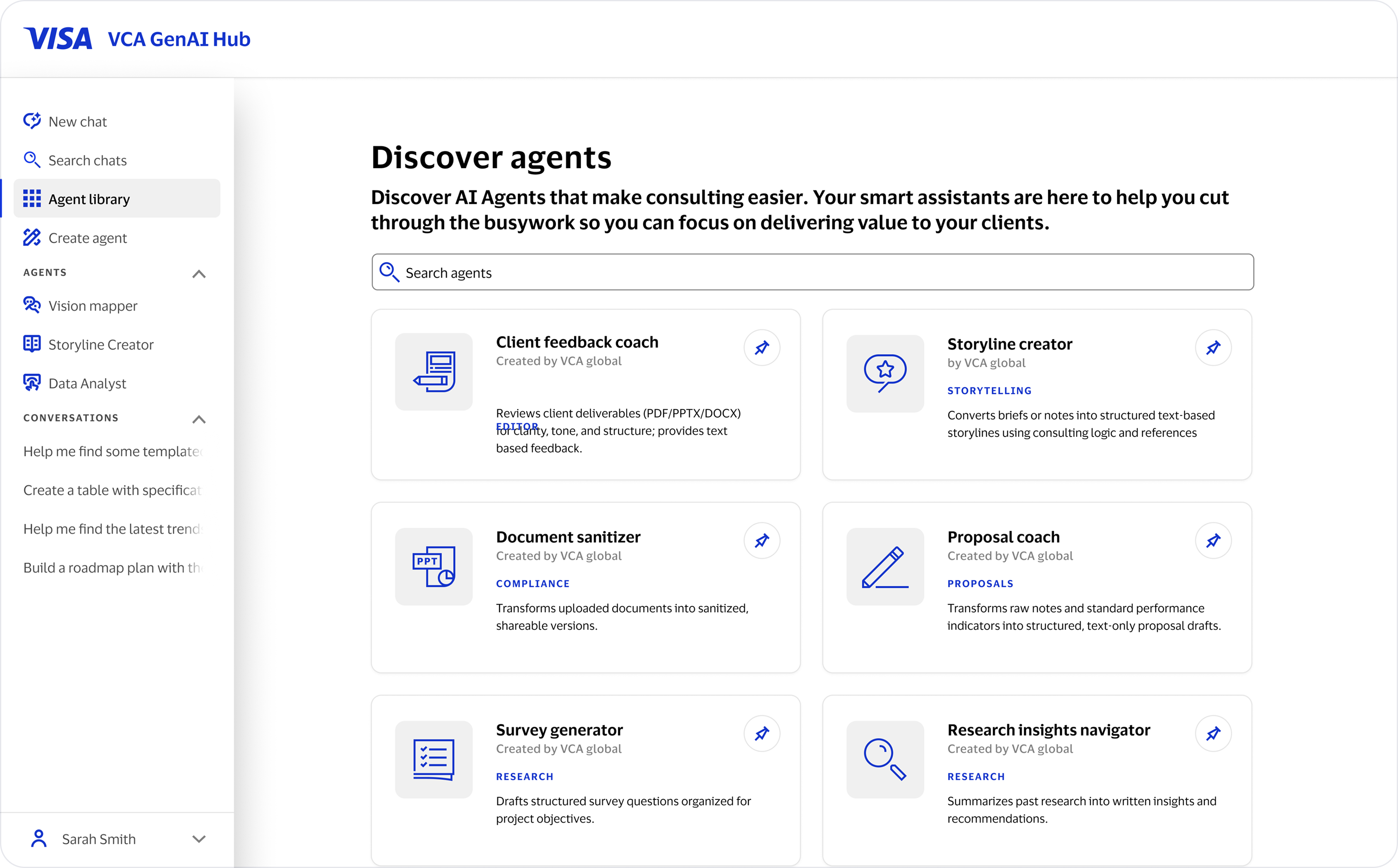
Task: Click the Proposal coach card title
Action: 1003,537
